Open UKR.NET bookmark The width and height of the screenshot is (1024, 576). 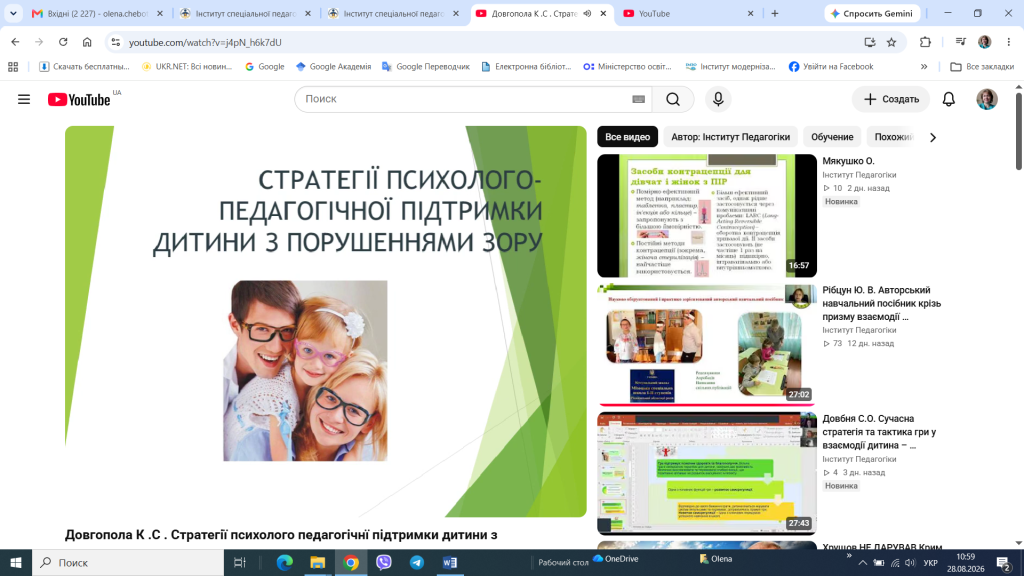pos(187,67)
